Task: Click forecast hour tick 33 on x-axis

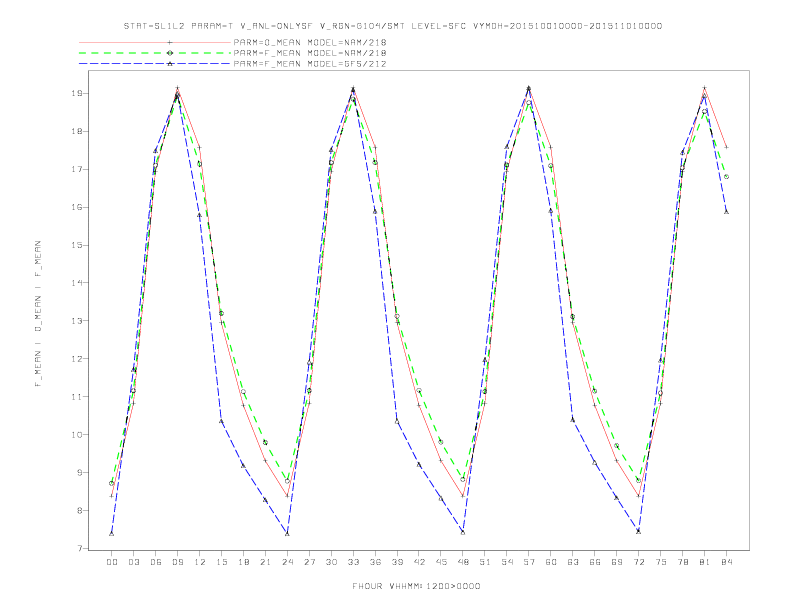Action: coord(353,562)
